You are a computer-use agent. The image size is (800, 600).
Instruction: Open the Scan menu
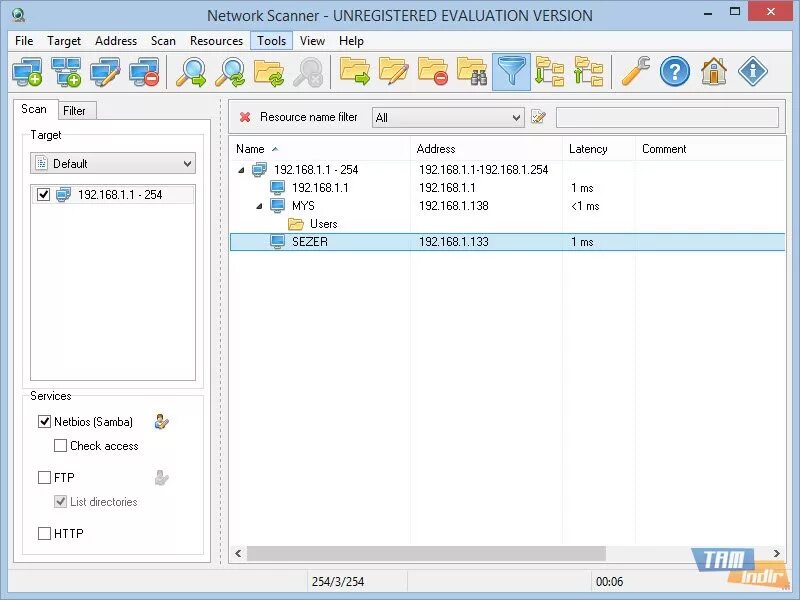coord(163,41)
